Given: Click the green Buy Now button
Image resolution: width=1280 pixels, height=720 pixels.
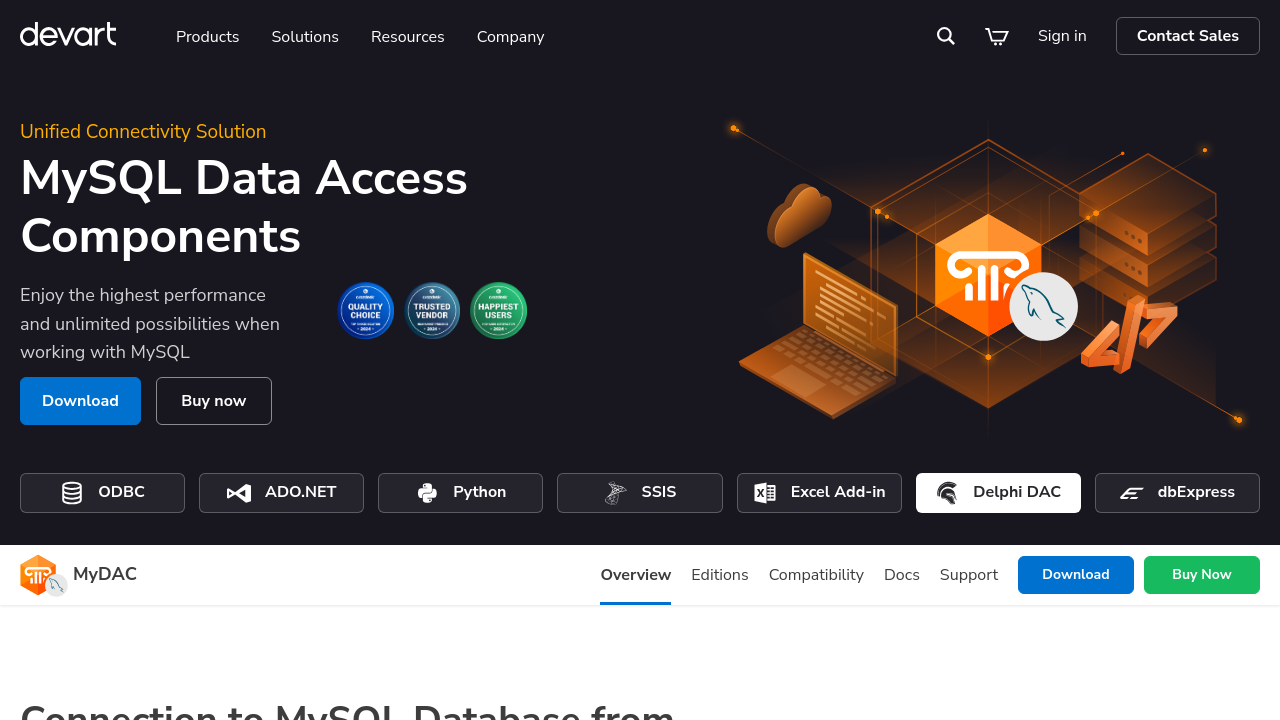Looking at the screenshot, I should tap(1202, 575).
